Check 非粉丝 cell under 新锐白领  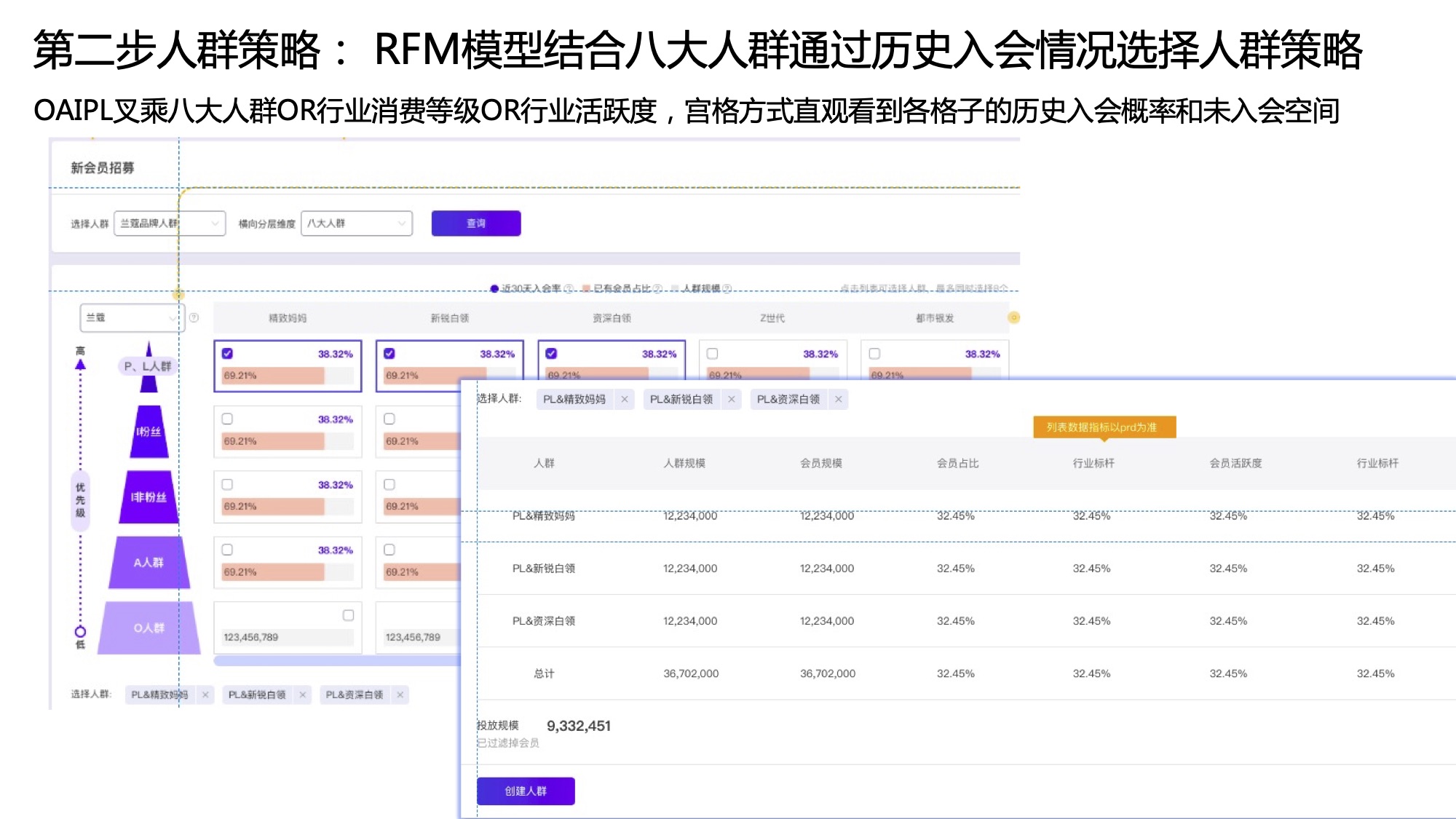point(389,484)
